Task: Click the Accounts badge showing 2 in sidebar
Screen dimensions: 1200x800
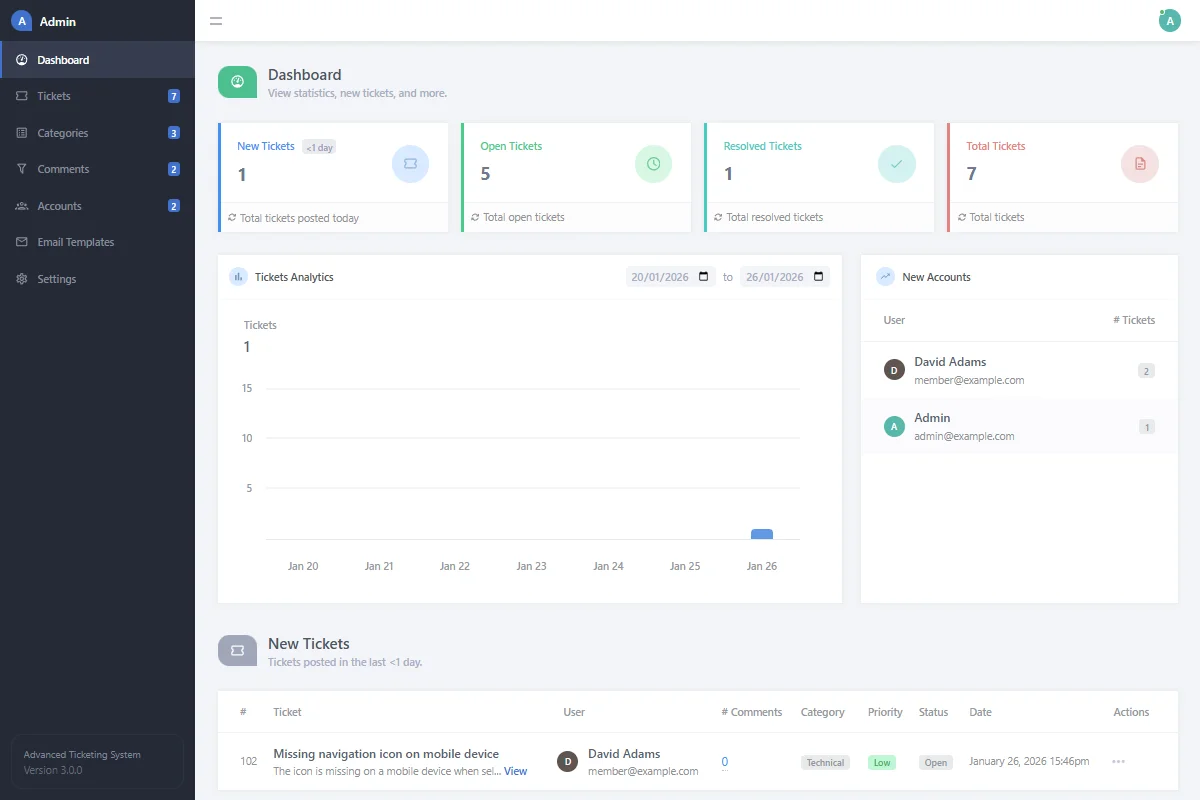Action: click(174, 206)
